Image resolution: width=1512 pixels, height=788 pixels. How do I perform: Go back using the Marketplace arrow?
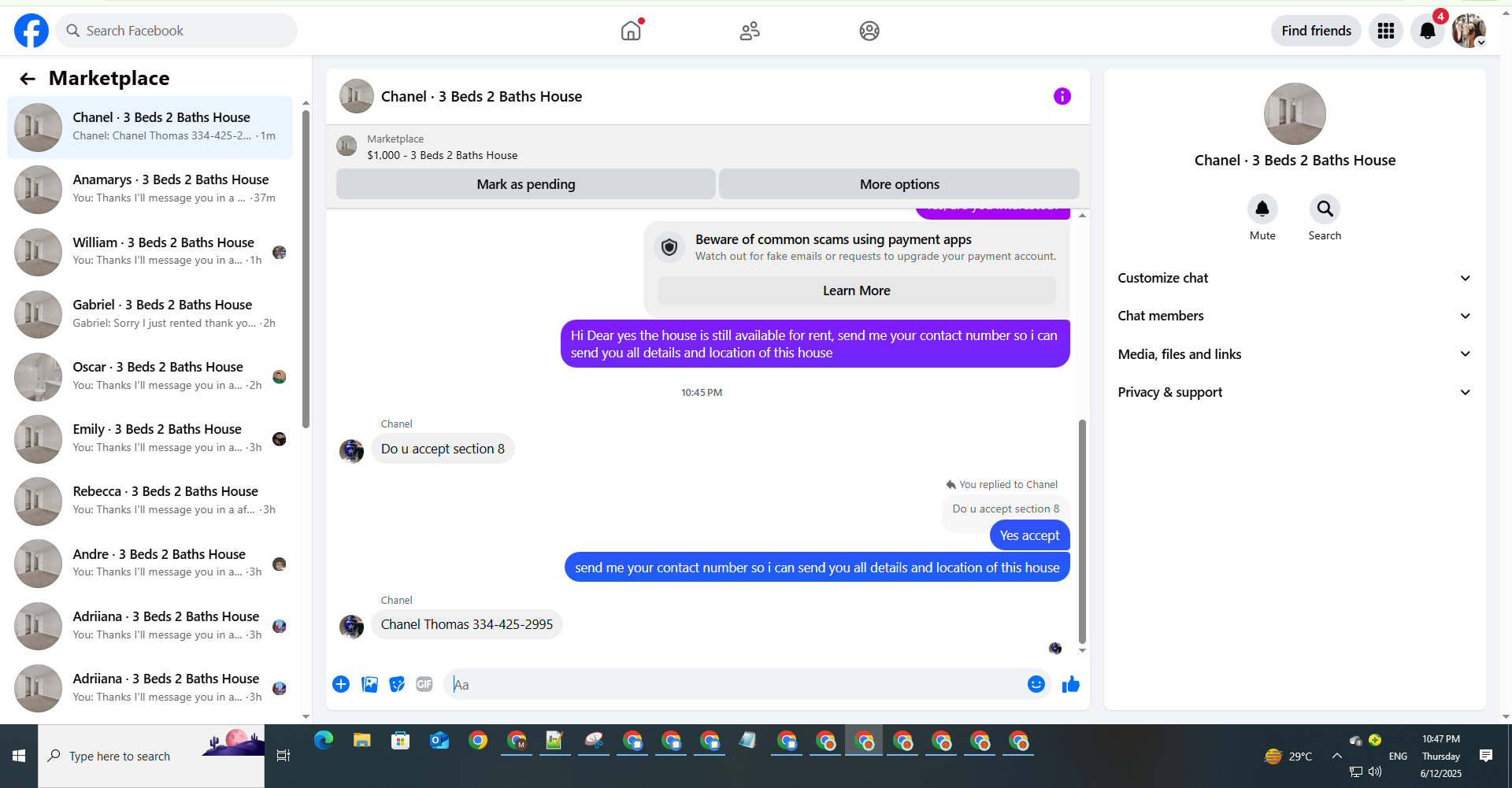pyautogui.click(x=28, y=79)
